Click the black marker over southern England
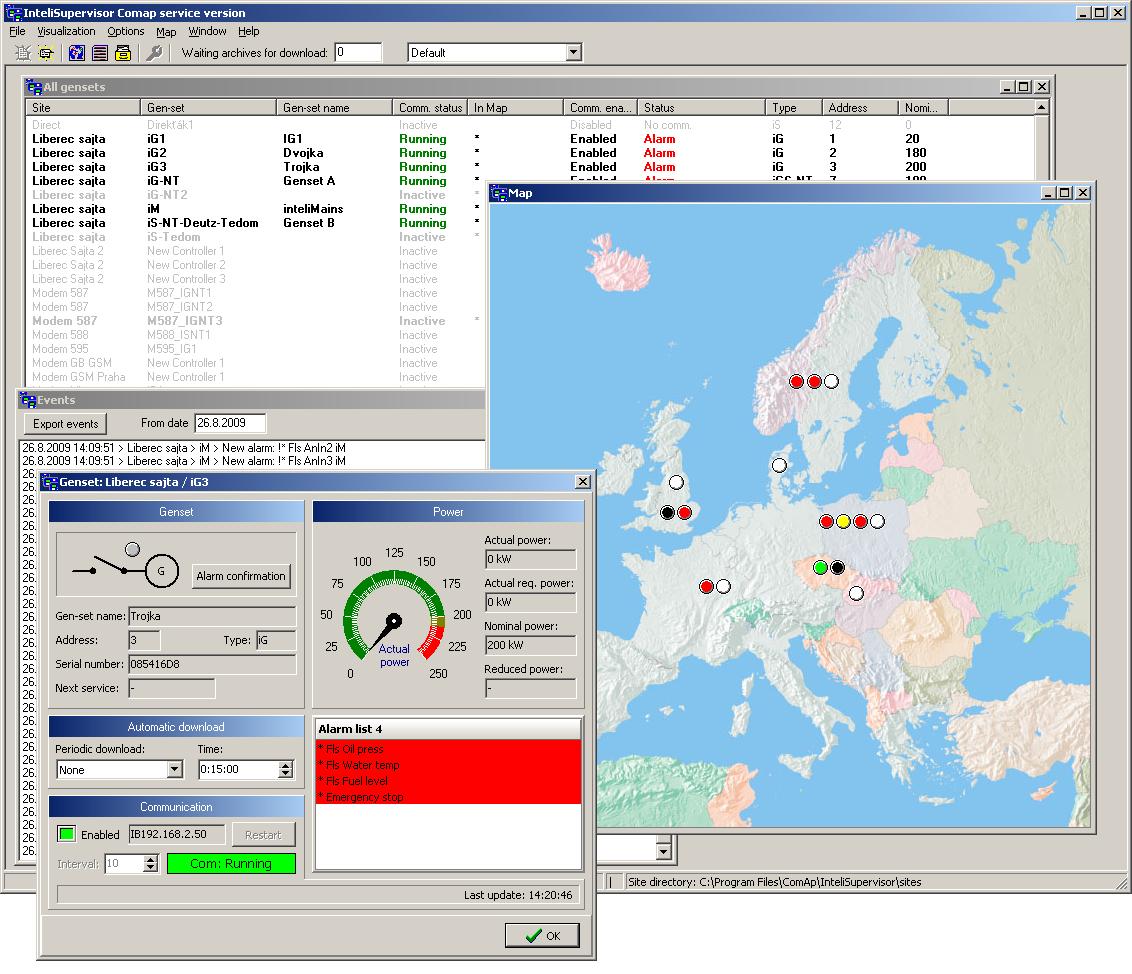Screen dimensions: 1132x974 tap(668, 513)
